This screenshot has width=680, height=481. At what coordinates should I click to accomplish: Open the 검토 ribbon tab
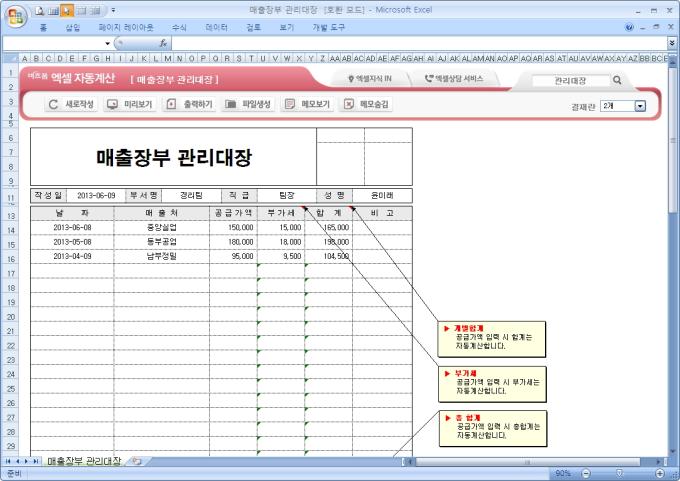point(253,28)
